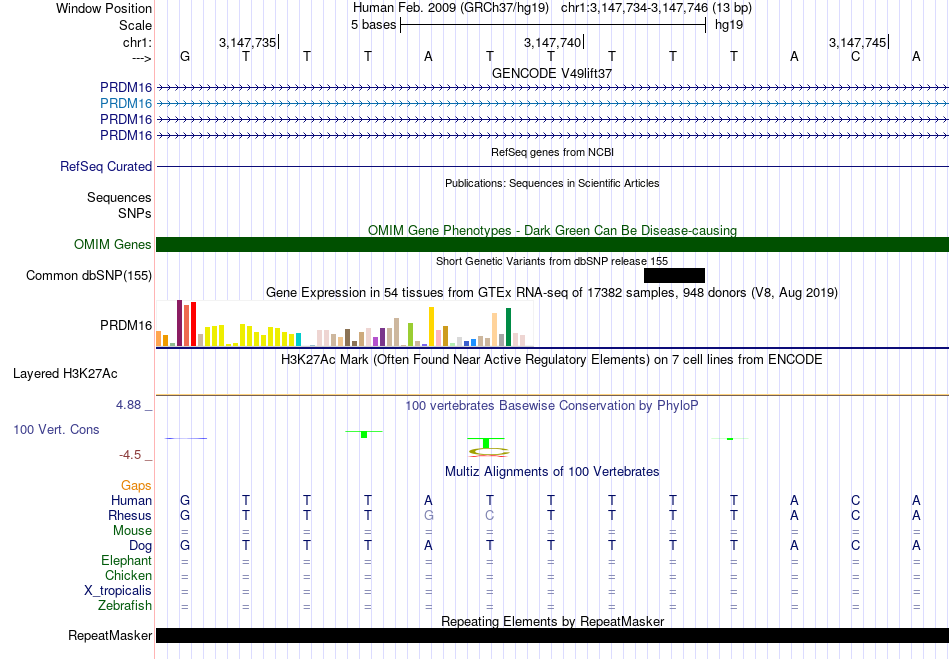
Task: Select the Elephant alignment row label
Action: point(127,561)
